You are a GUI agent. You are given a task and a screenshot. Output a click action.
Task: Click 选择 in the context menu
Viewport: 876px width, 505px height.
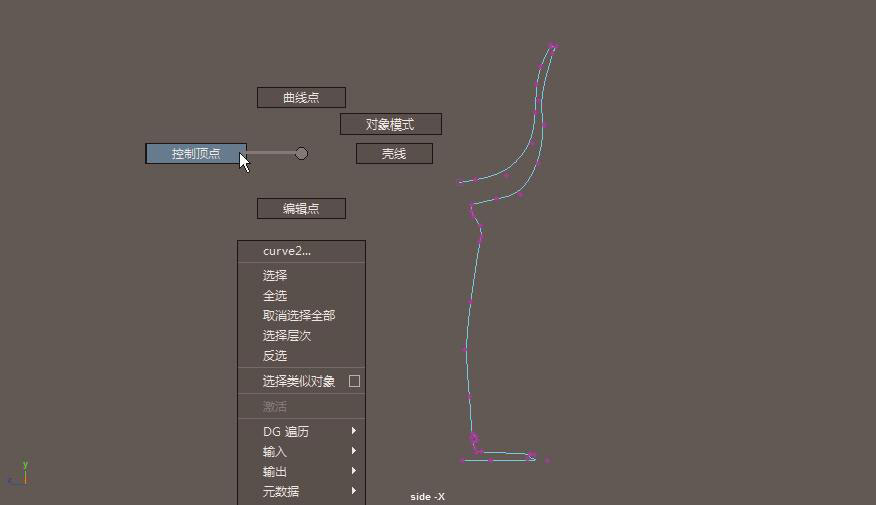pyautogui.click(x=302, y=275)
